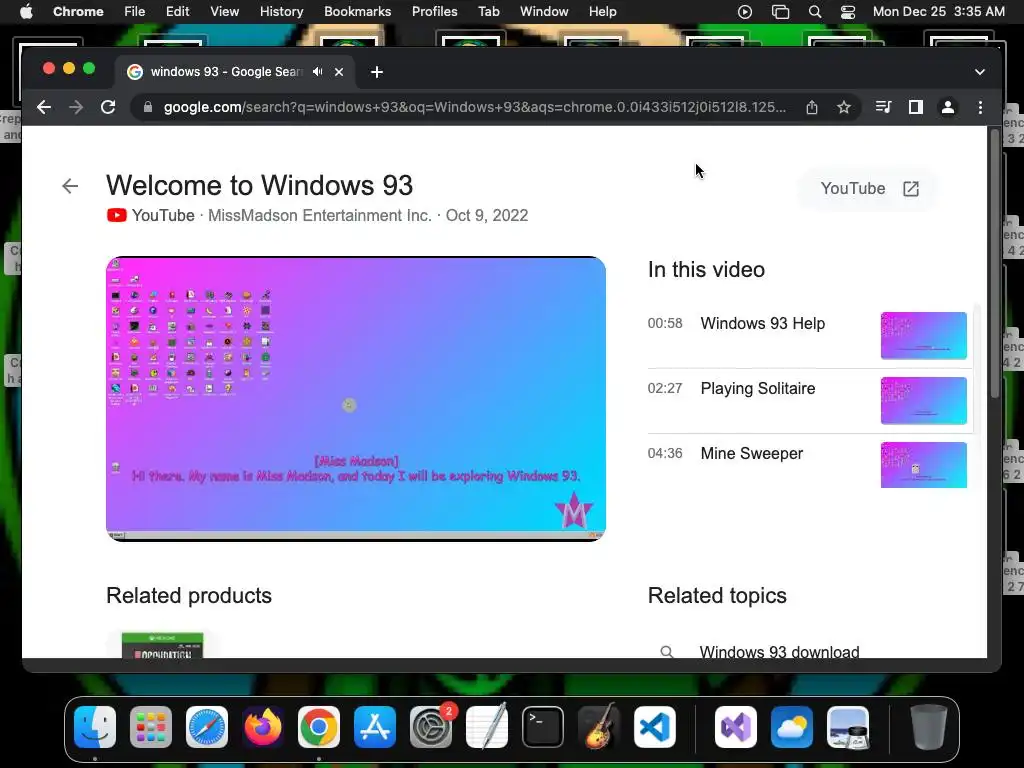
Task: Jump to Windows 93 Help chapter
Action: (x=762, y=323)
